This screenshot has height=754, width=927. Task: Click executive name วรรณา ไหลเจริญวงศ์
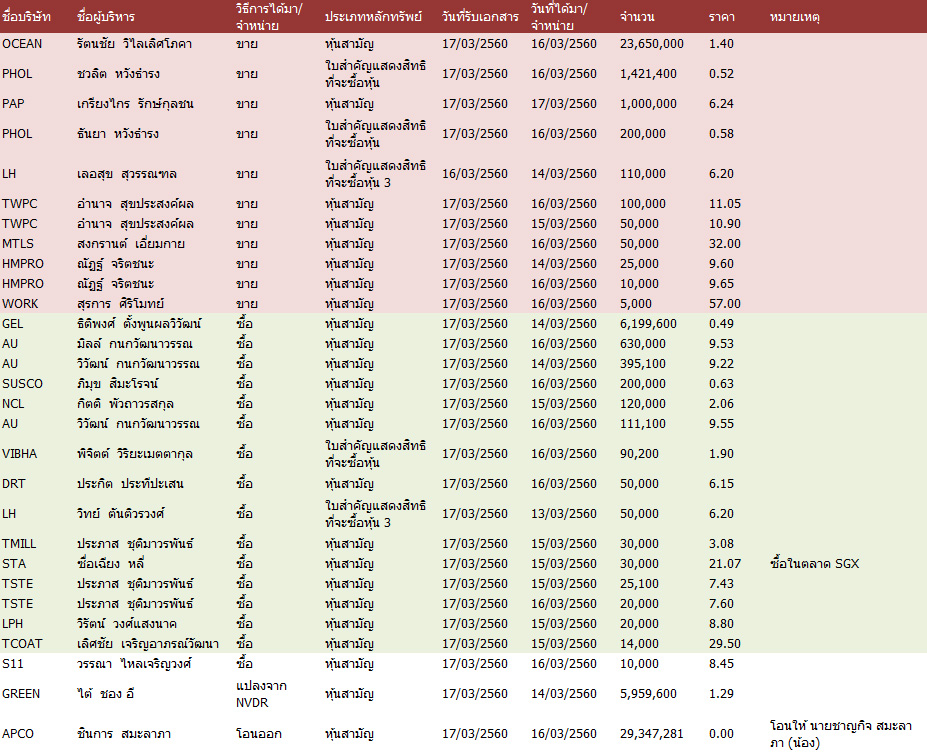click(134, 664)
